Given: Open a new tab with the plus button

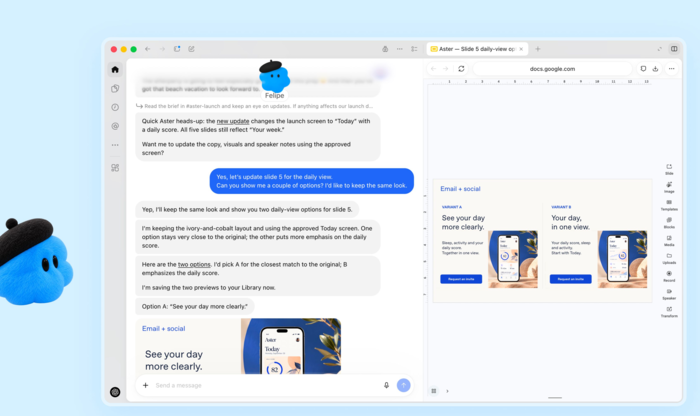Looking at the screenshot, I should point(538,49).
